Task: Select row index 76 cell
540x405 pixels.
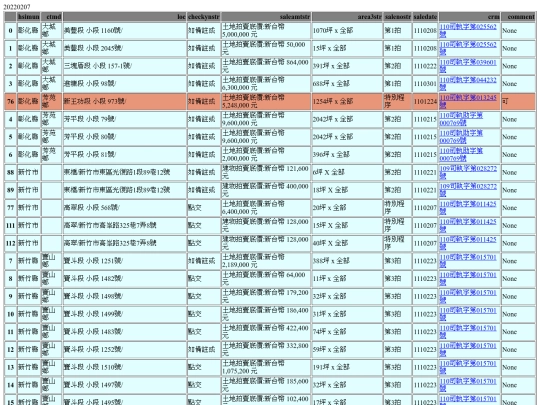Action: coord(10,101)
